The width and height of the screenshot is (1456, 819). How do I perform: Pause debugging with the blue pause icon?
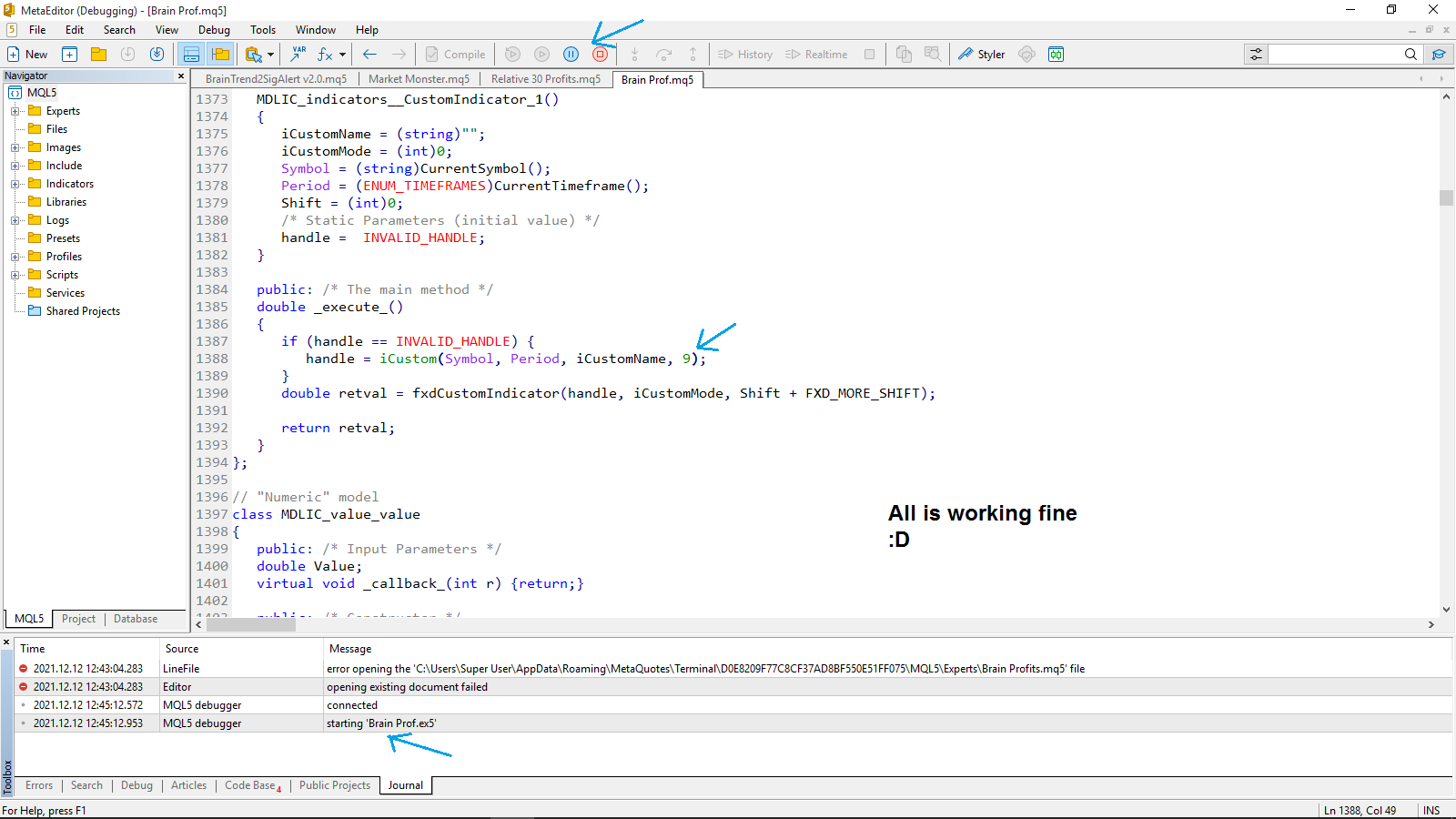(571, 54)
